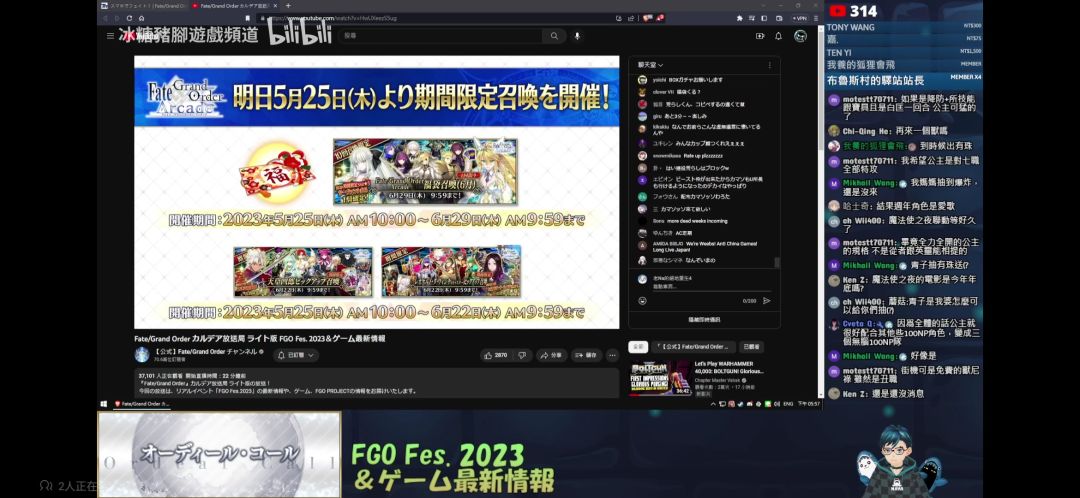Save the video to a playlist
This screenshot has height=498, width=1080.
587,355
